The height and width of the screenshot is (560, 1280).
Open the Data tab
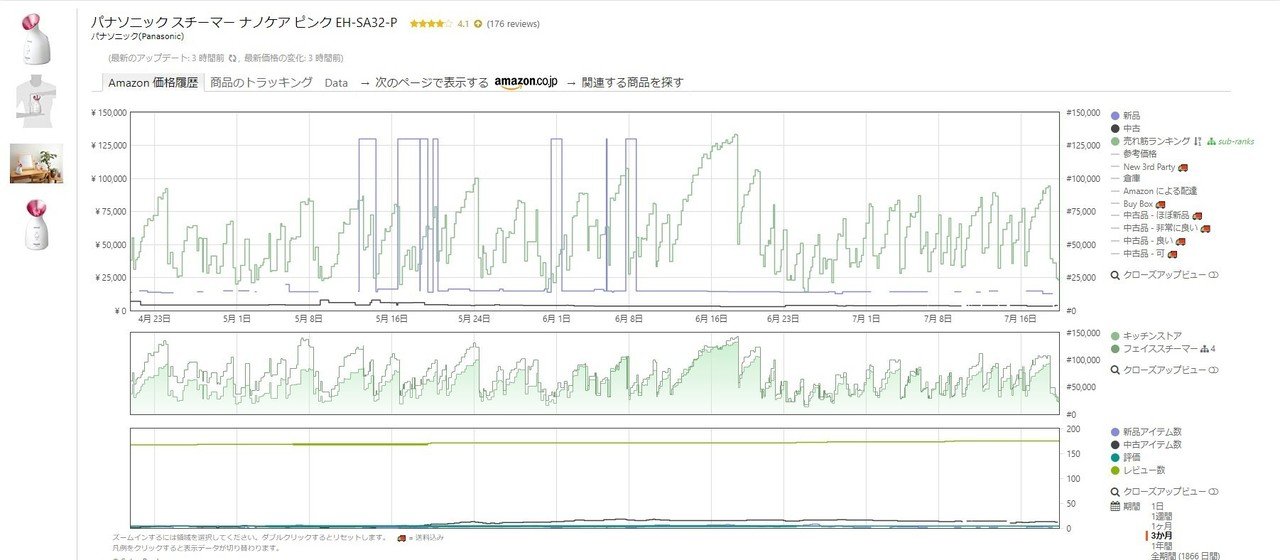(x=336, y=83)
